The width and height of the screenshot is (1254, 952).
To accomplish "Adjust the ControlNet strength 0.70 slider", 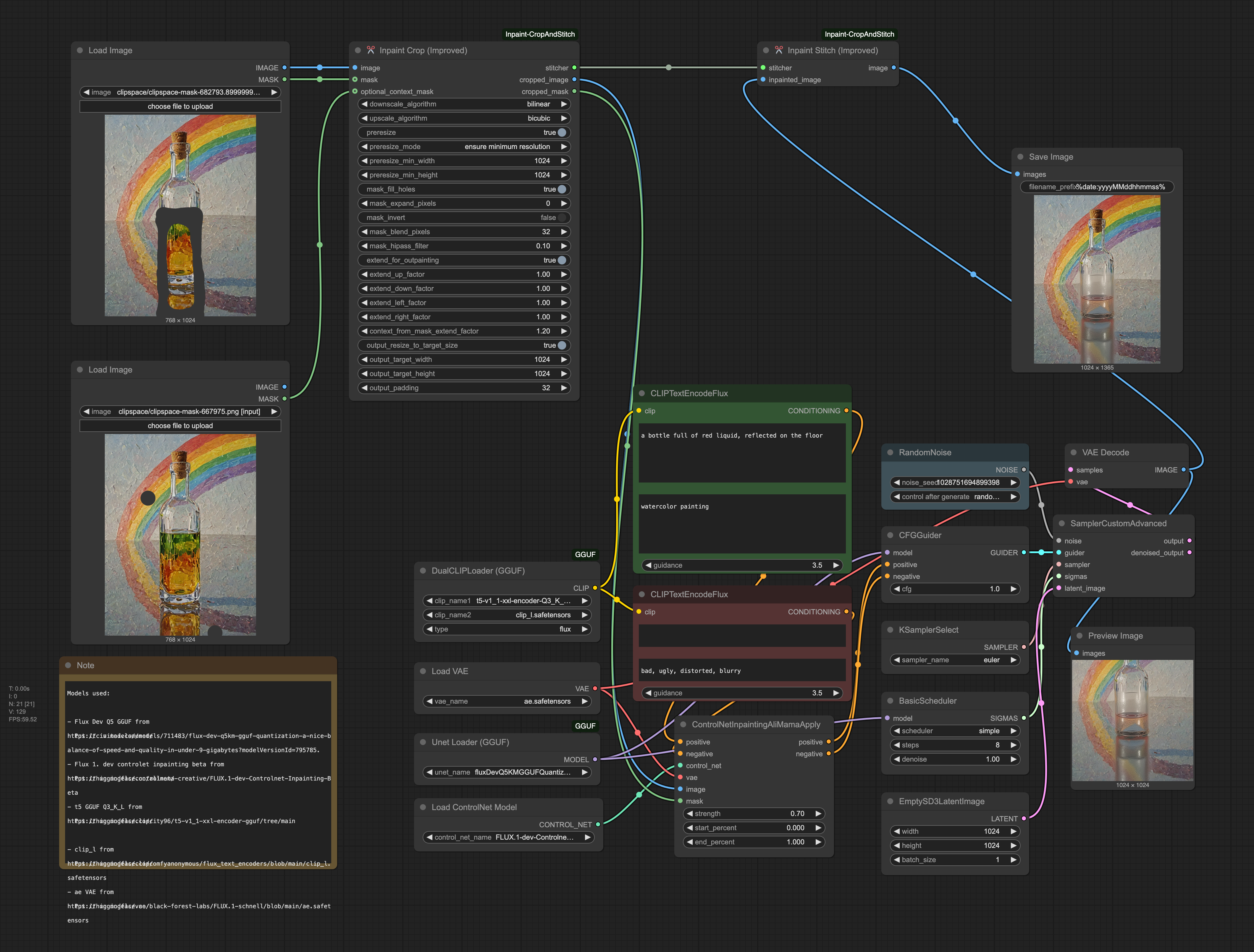I will click(754, 814).
